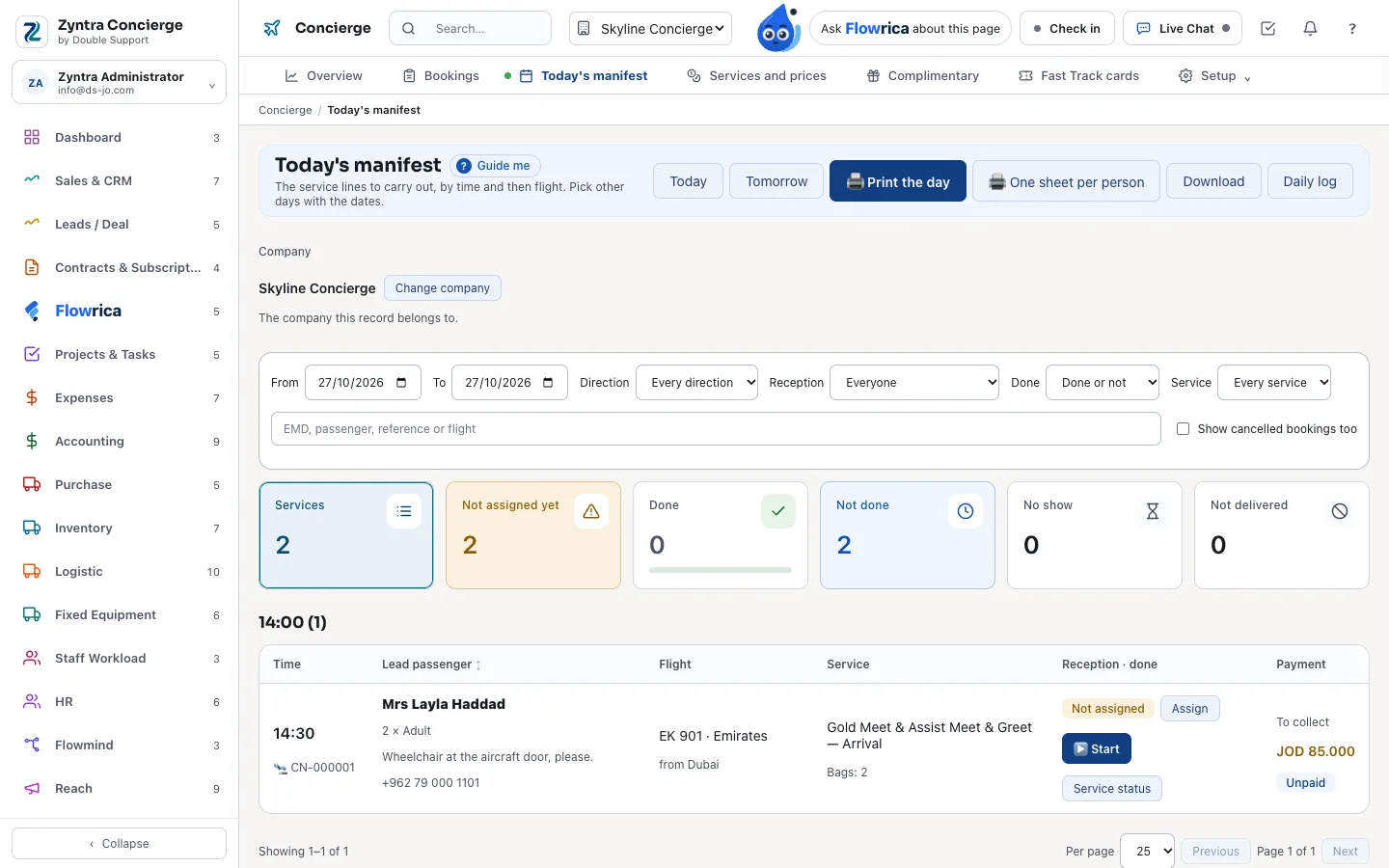1389x868 pixels.
Task: Click the Change company button
Action: click(x=443, y=287)
